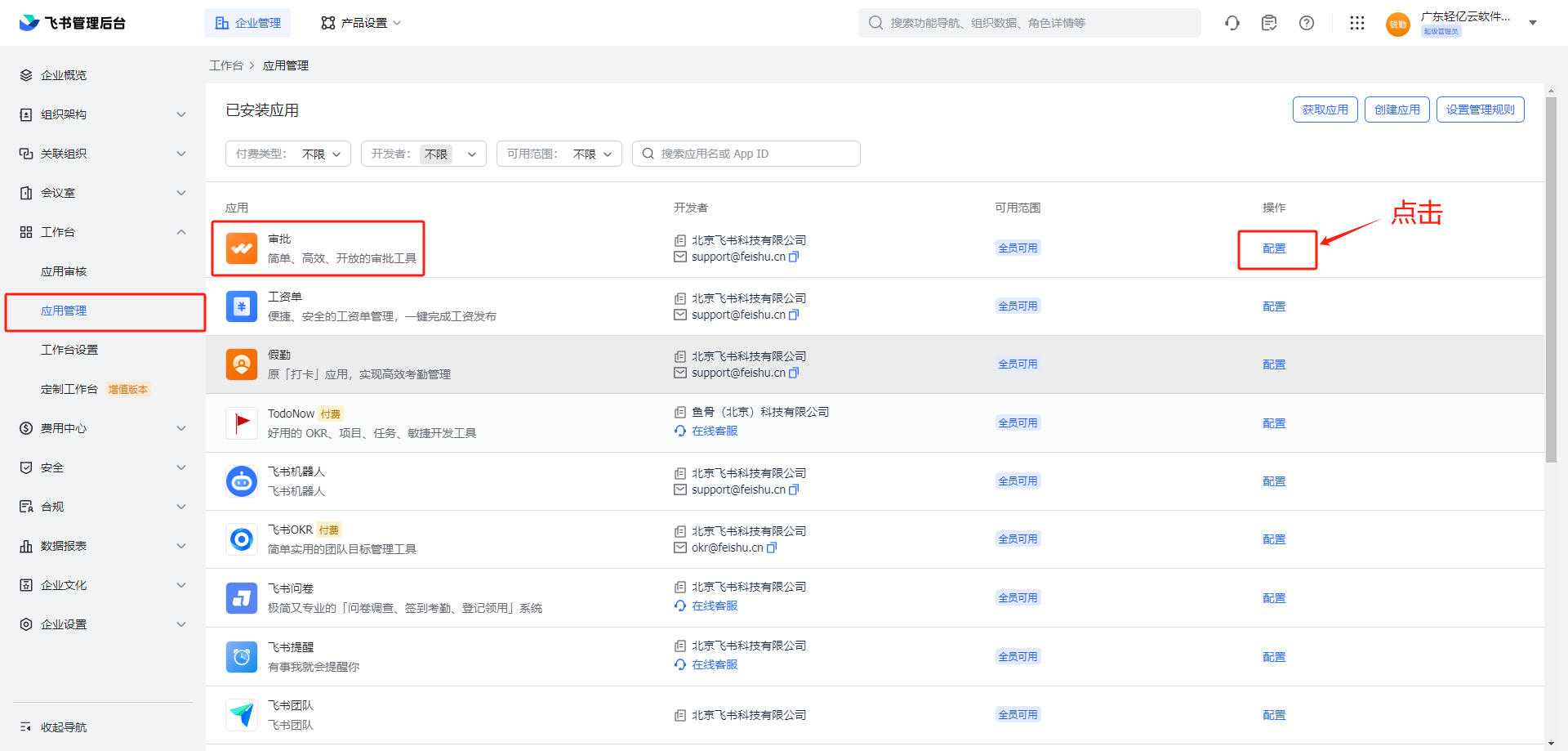Click the 工资单 app icon
The height and width of the screenshot is (751, 1568).
pyautogui.click(x=242, y=306)
